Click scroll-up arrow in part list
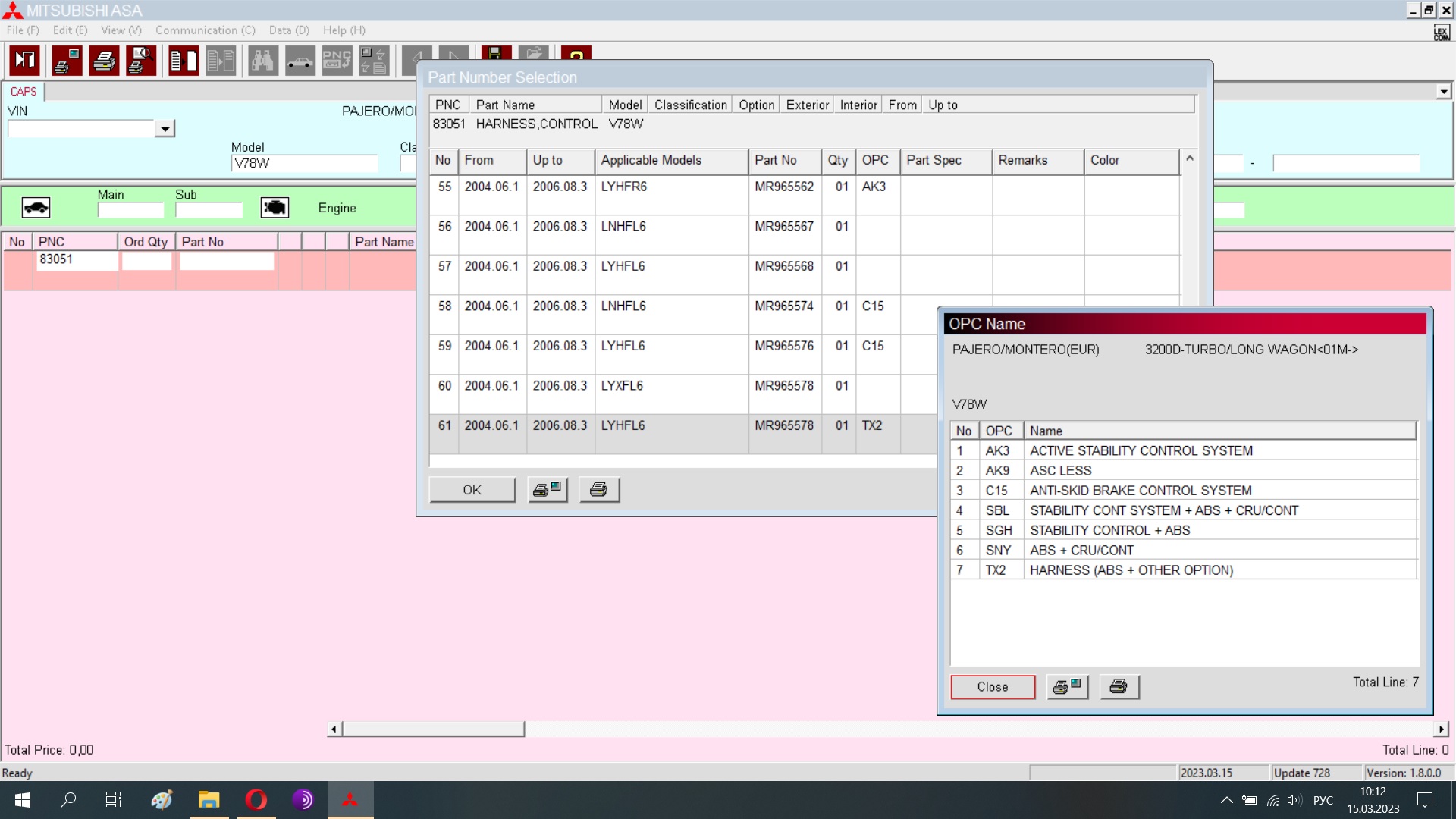Image resolution: width=1456 pixels, height=819 pixels. [x=1189, y=158]
